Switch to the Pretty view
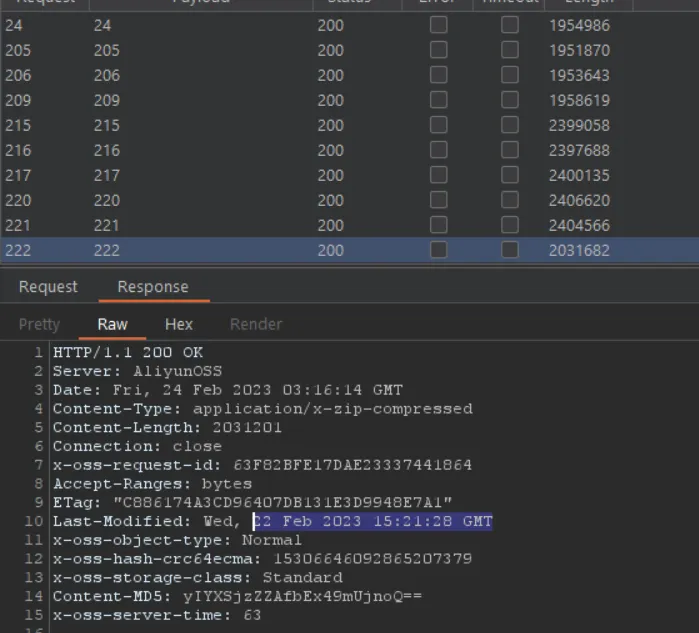This screenshot has width=699, height=633. pyautogui.click(x=39, y=324)
